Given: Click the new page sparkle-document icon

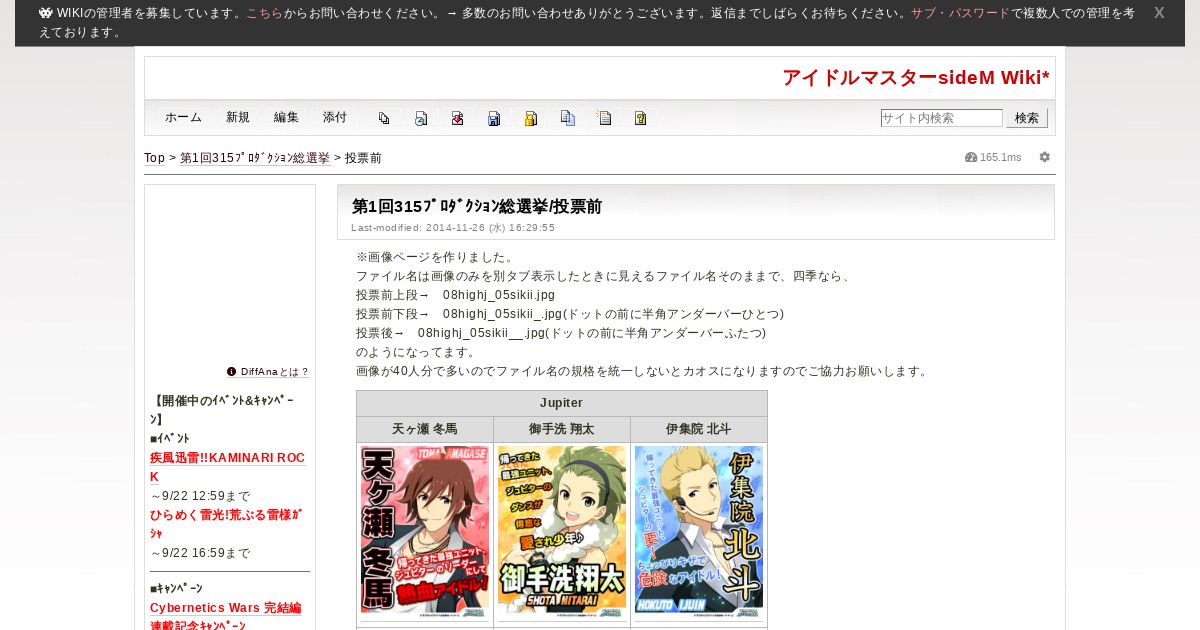Looking at the screenshot, I should pos(604,118).
